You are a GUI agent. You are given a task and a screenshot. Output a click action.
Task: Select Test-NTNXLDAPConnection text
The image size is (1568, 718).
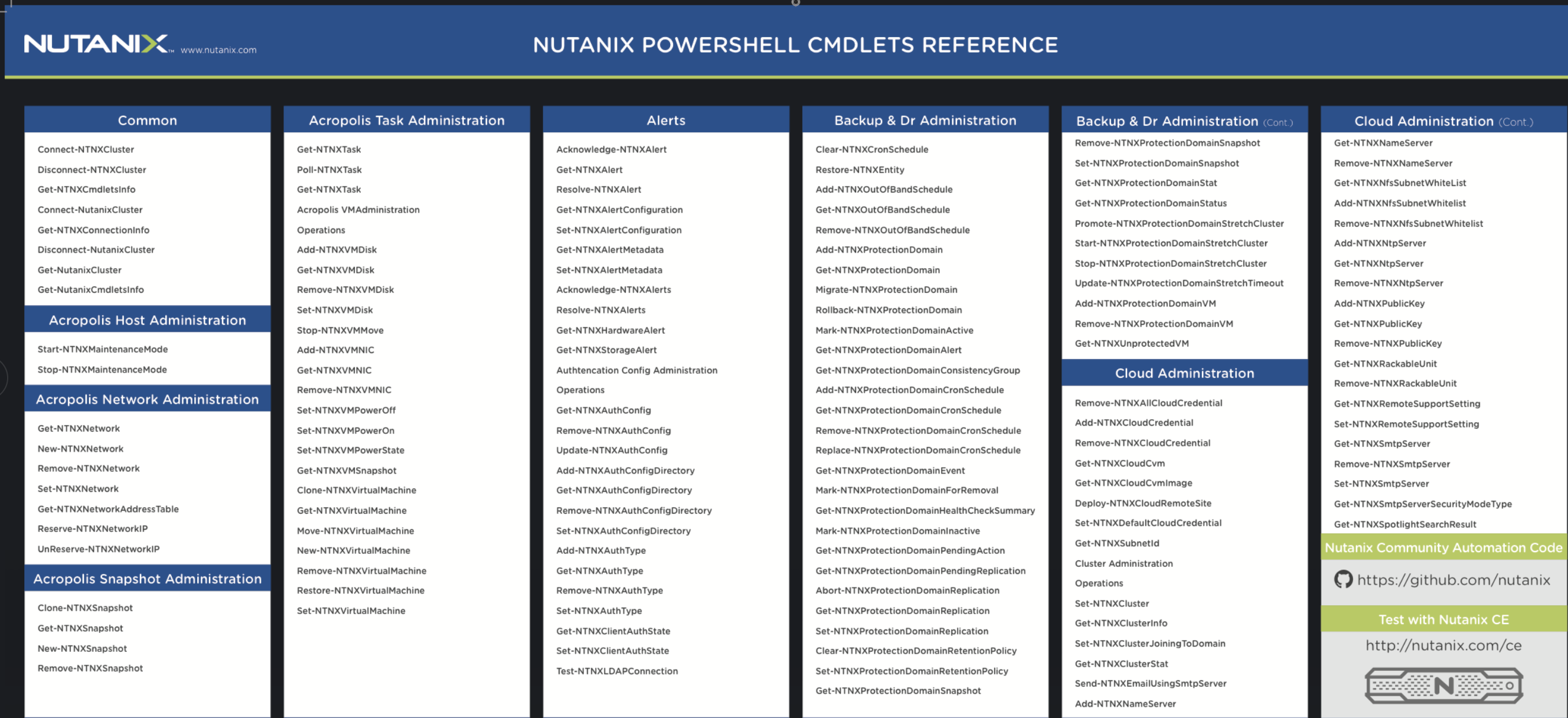(x=616, y=671)
